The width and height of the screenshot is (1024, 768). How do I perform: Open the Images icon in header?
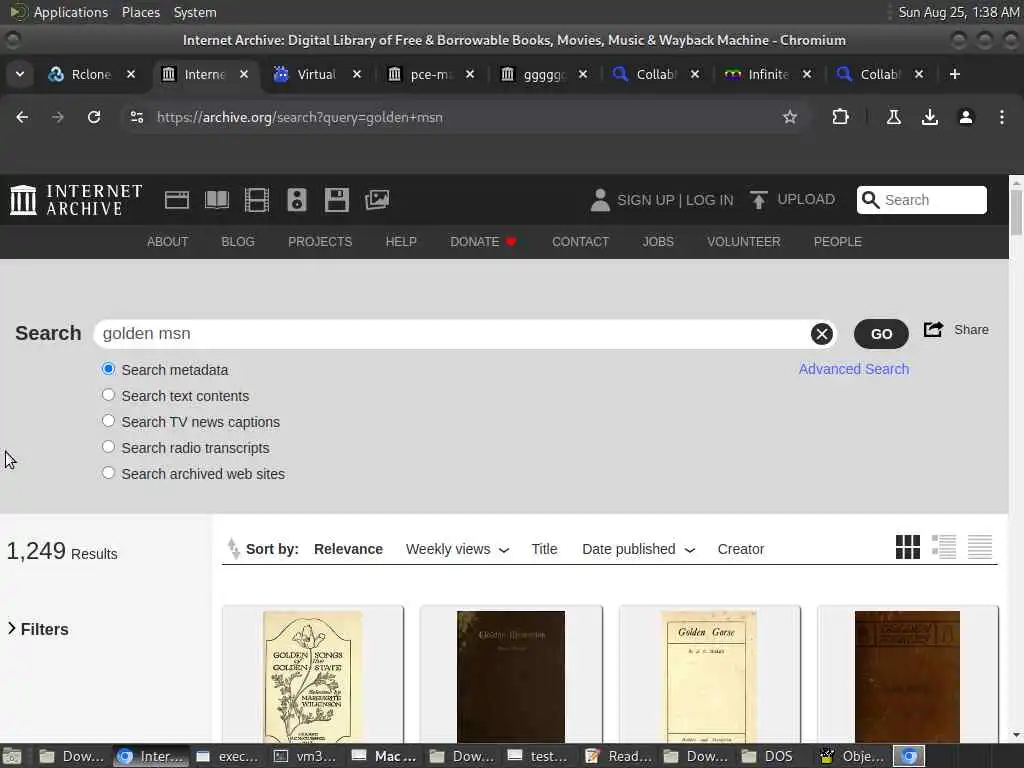coord(377,200)
